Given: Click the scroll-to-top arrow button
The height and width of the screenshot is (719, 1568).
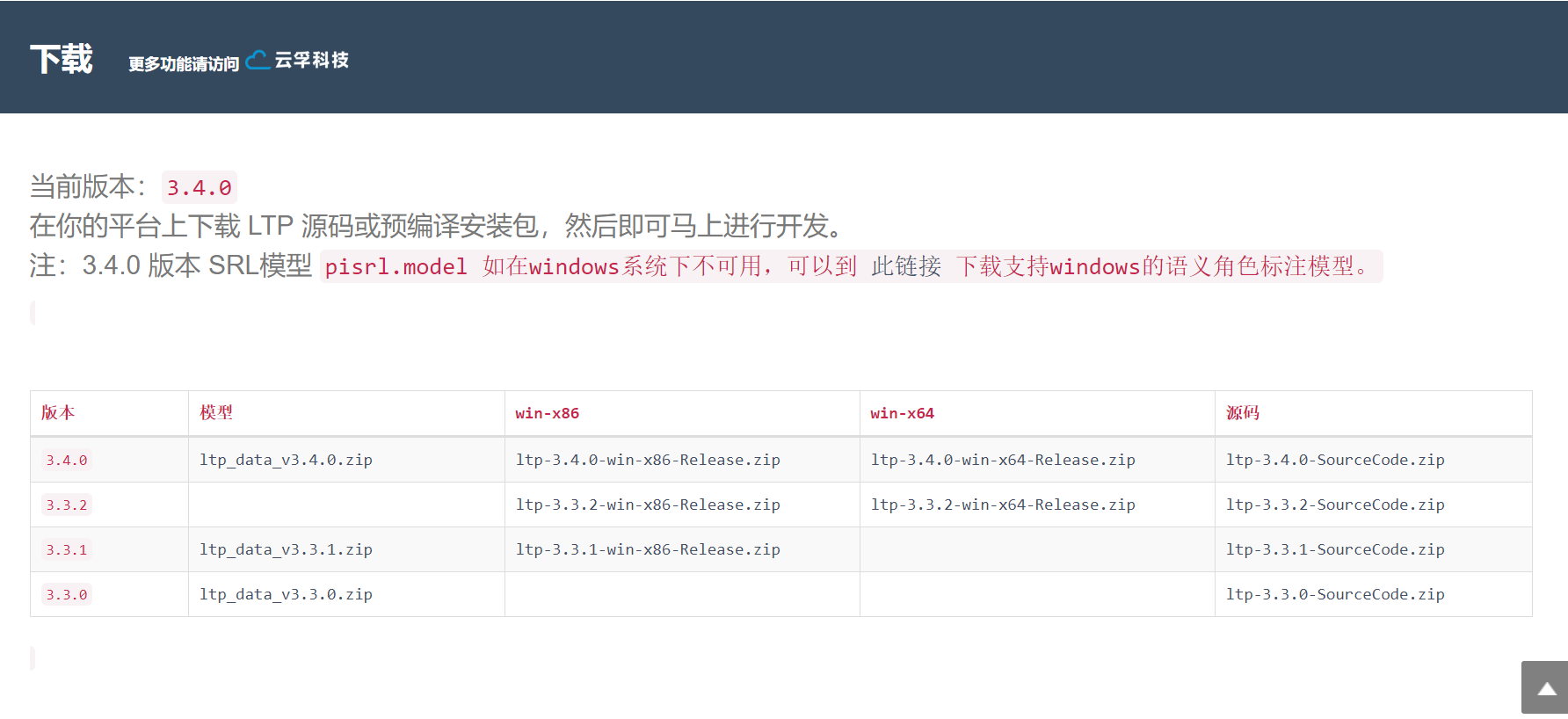Looking at the screenshot, I should pos(1544,687).
